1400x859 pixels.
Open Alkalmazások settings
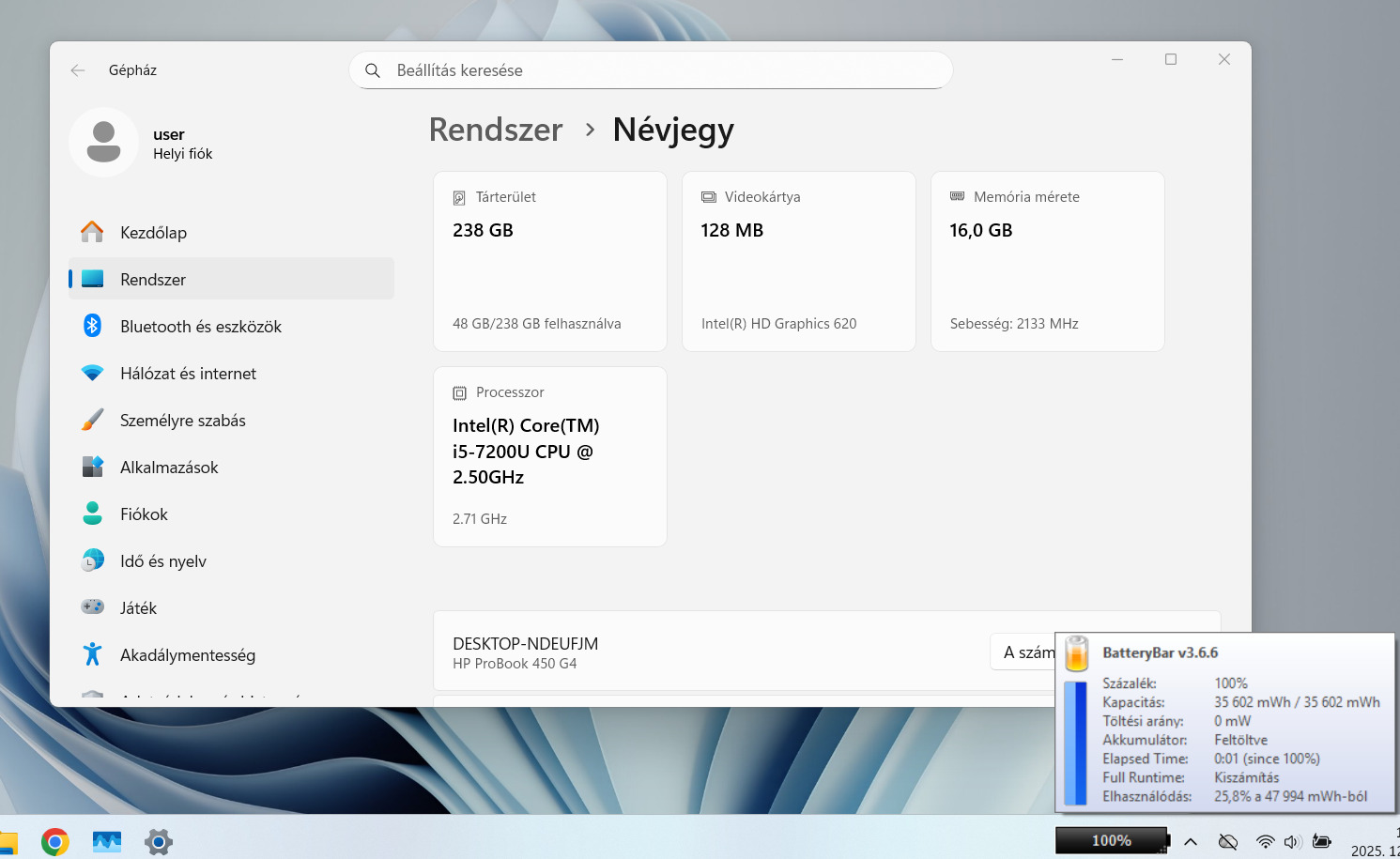click(231, 467)
